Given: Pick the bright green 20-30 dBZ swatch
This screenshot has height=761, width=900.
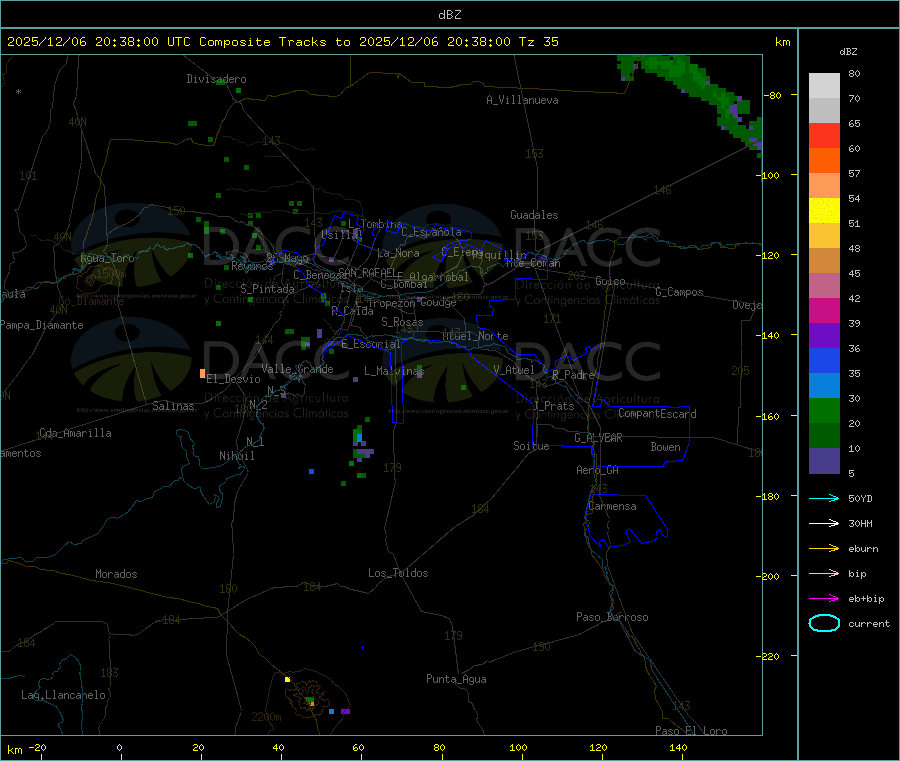Looking at the screenshot, I should [824, 410].
